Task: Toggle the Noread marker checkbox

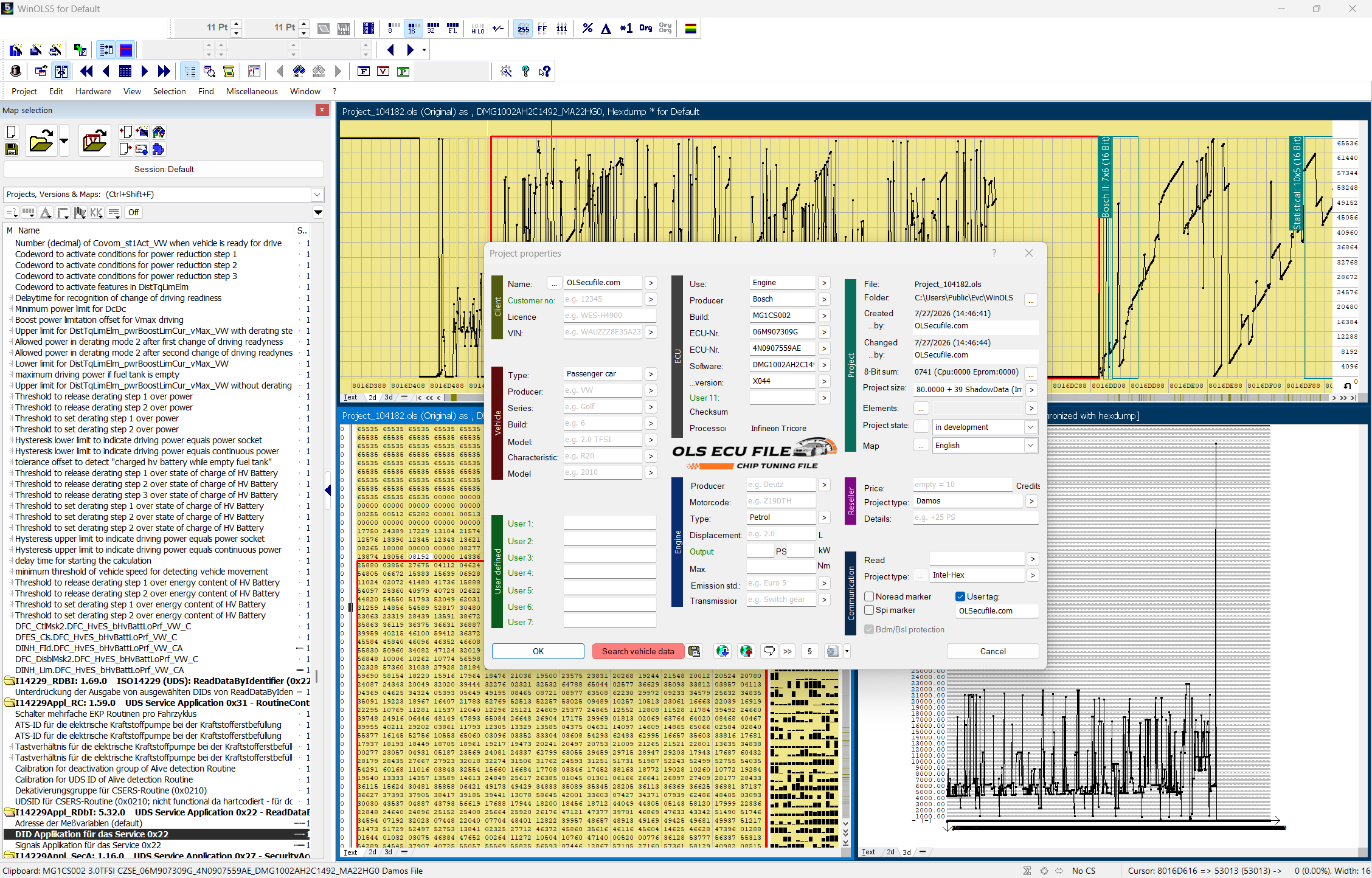Action: point(869,596)
